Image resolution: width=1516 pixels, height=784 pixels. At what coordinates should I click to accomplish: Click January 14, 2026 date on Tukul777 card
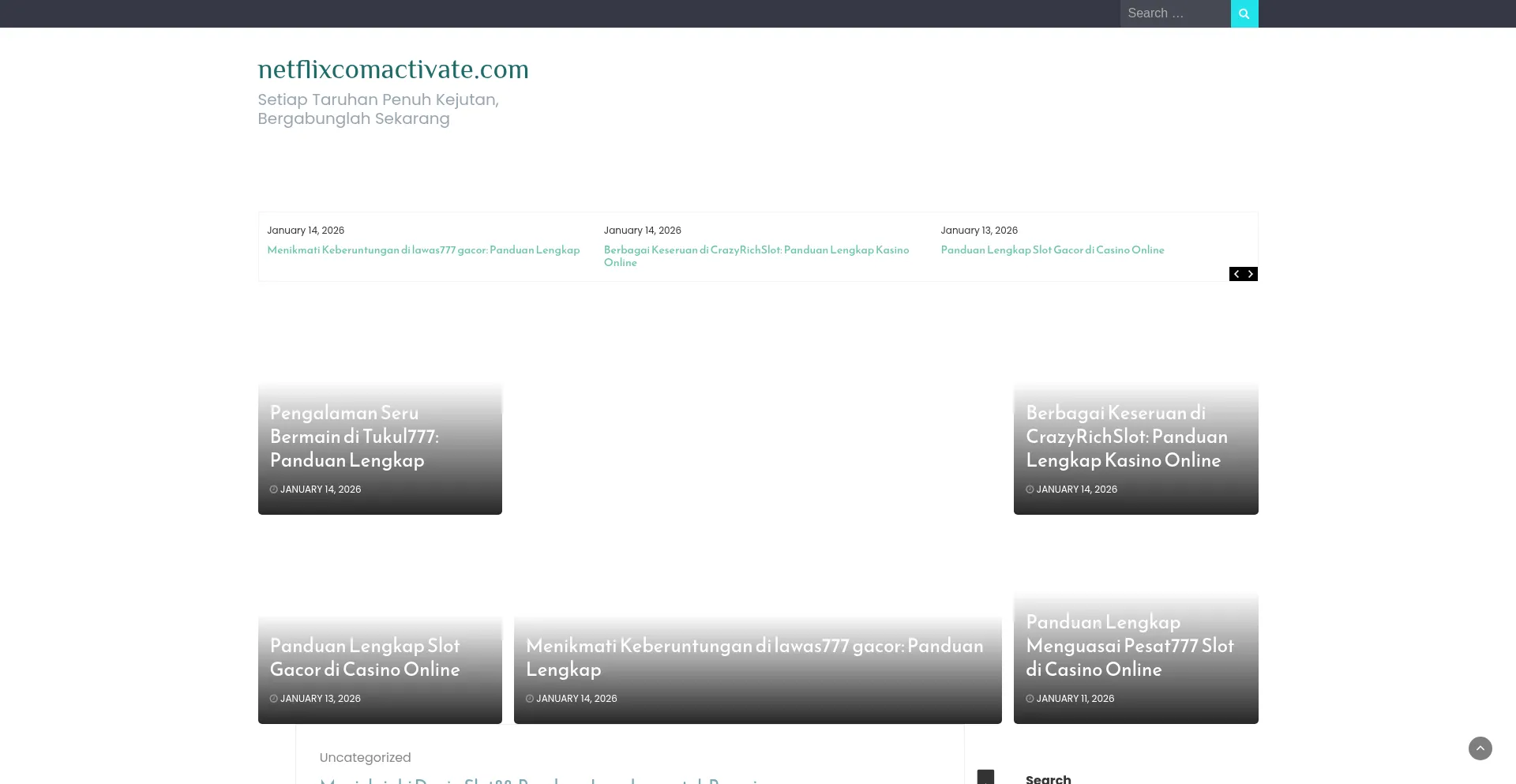pyautogui.click(x=320, y=490)
